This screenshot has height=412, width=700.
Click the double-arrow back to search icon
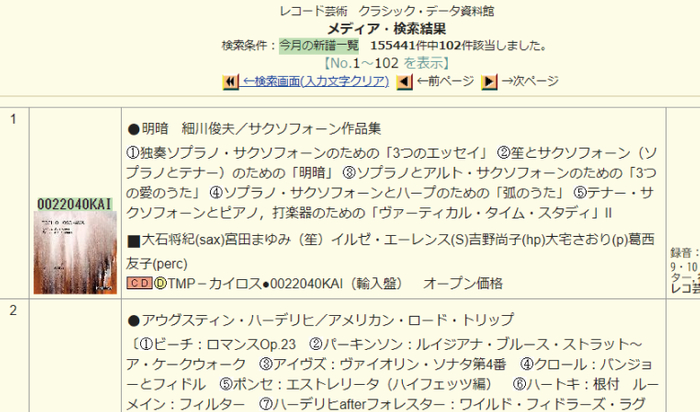click(230, 81)
